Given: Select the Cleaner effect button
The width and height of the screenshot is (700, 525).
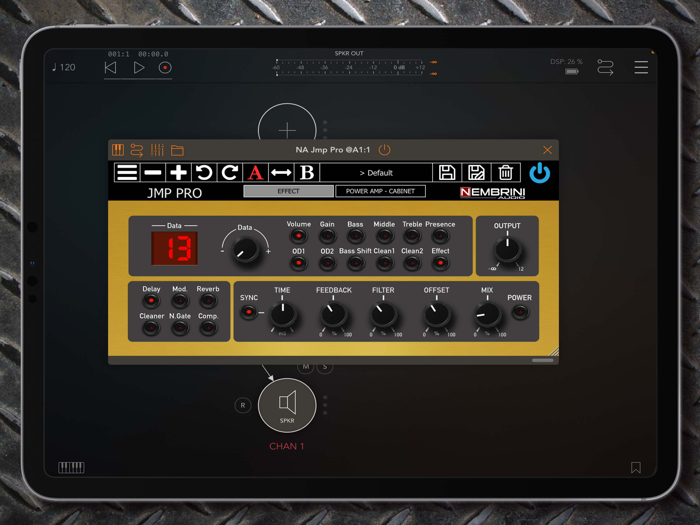Looking at the screenshot, I should pyautogui.click(x=151, y=328).
